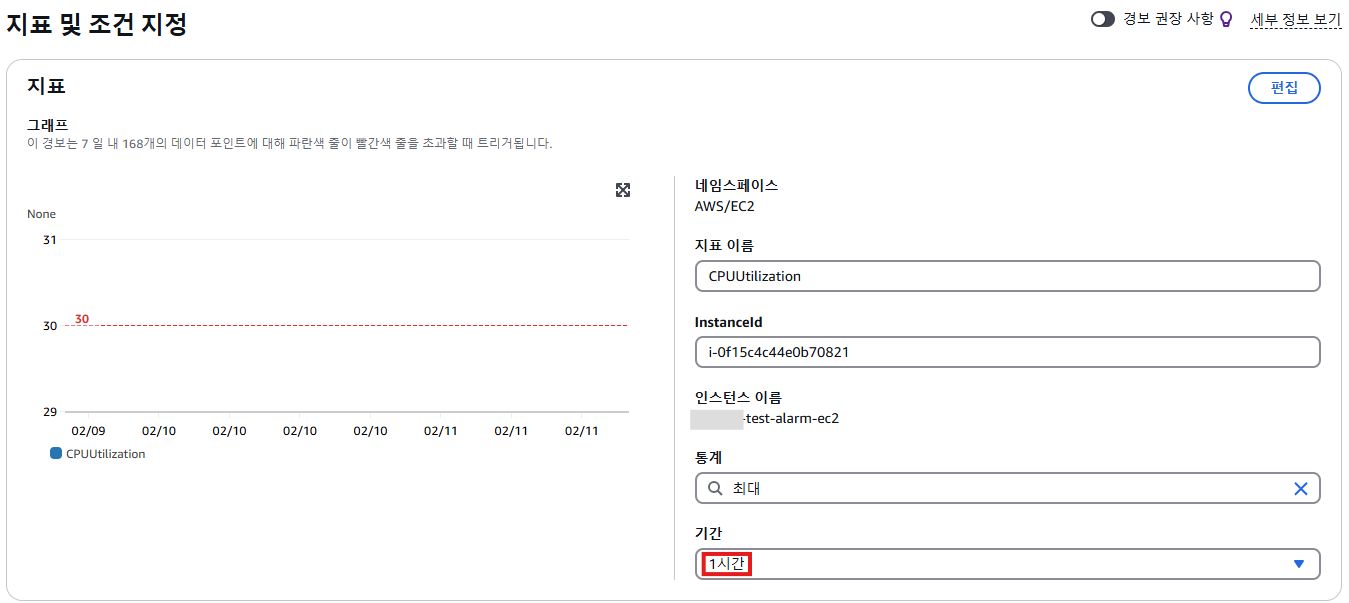
Task: Enlarge the graph with the expand icon
Action: (623, 190)
